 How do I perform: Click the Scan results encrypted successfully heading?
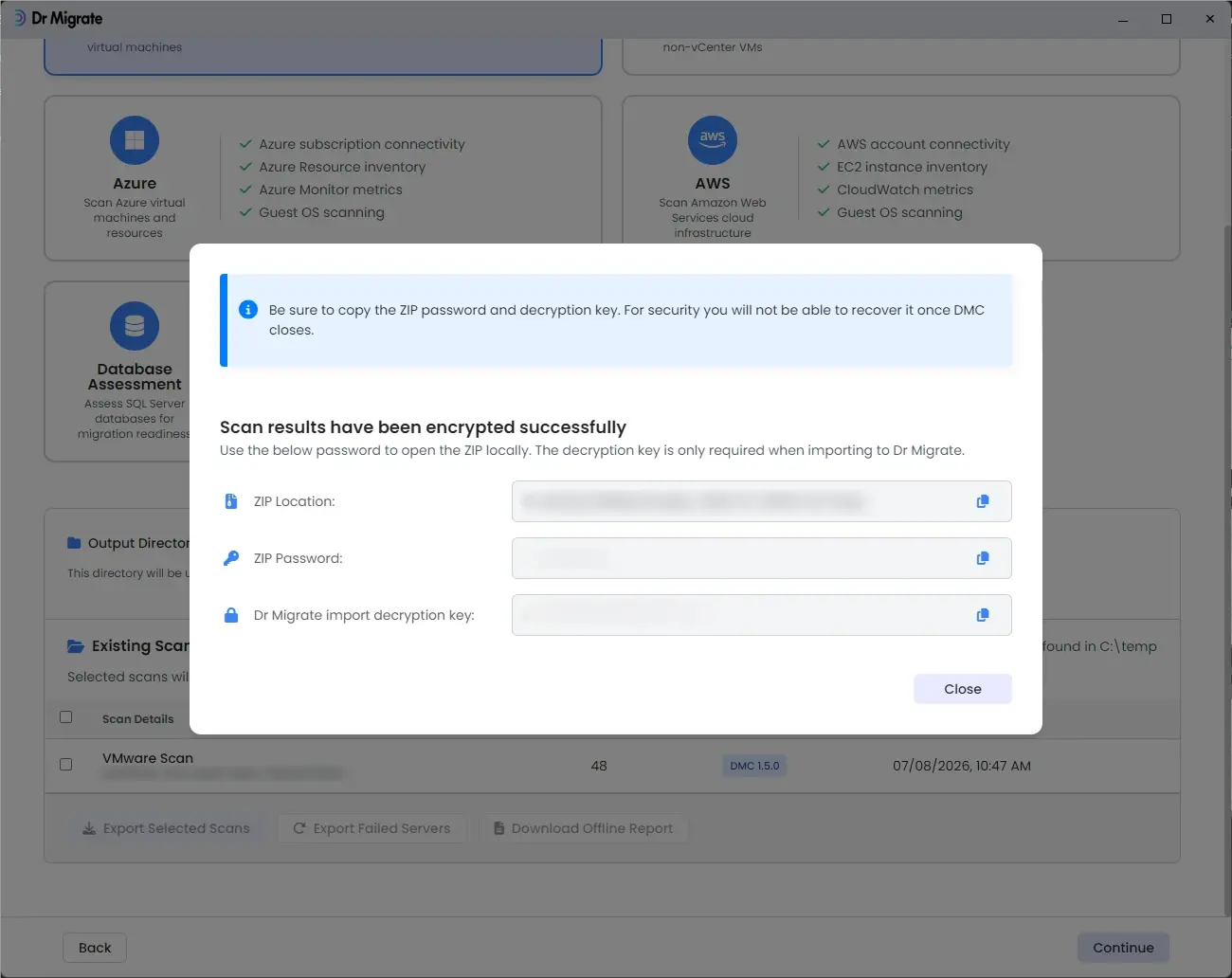click(x=423, y=427)
